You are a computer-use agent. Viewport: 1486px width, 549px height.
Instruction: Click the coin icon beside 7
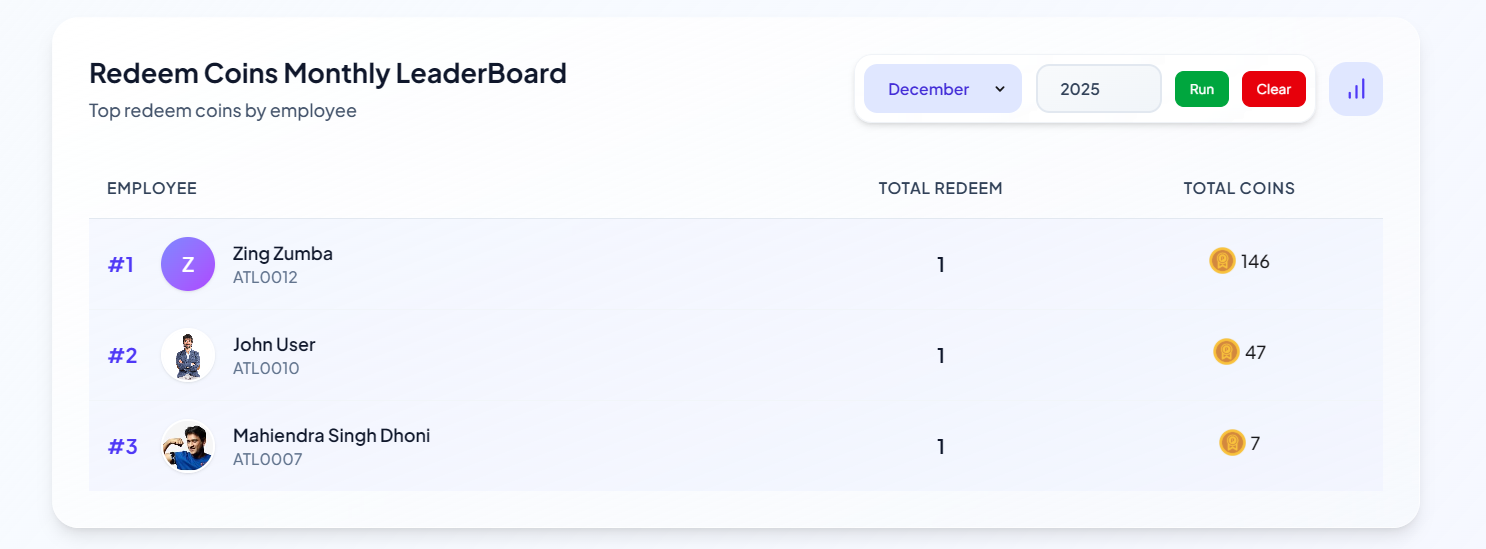[1232, 443]
